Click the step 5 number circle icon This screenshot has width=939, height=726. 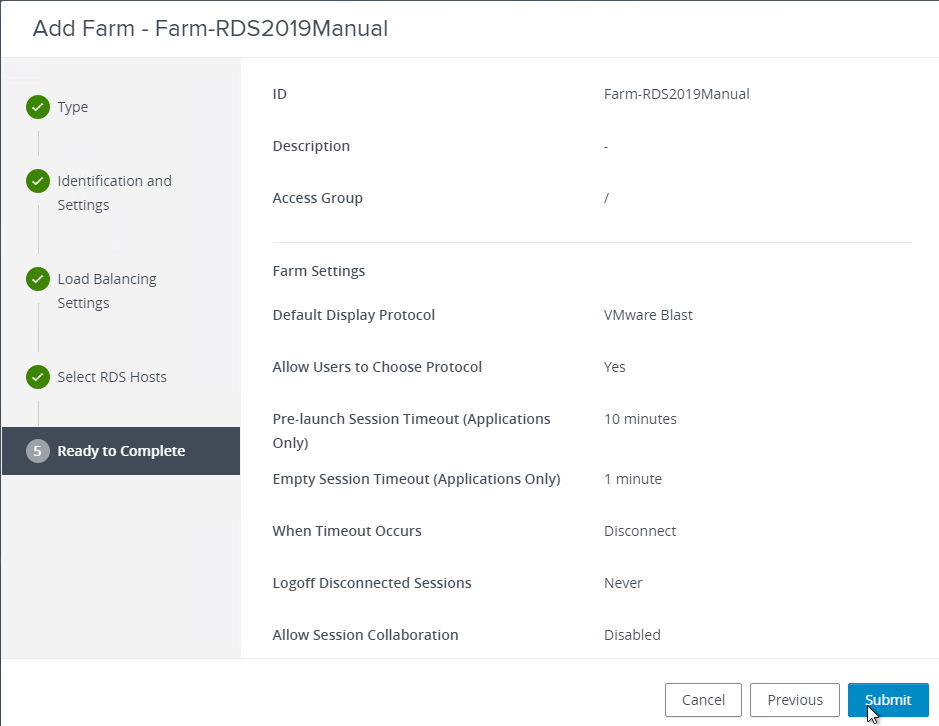coord(38,451)
